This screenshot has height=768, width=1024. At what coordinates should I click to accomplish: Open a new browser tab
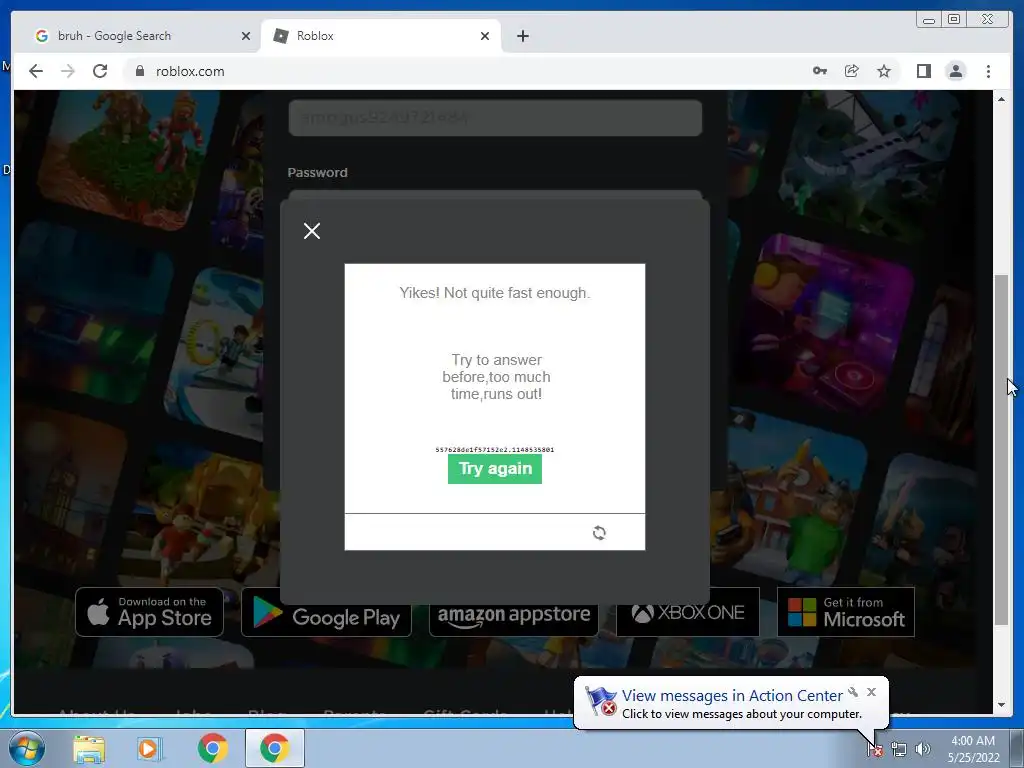(x=522, y=36)
